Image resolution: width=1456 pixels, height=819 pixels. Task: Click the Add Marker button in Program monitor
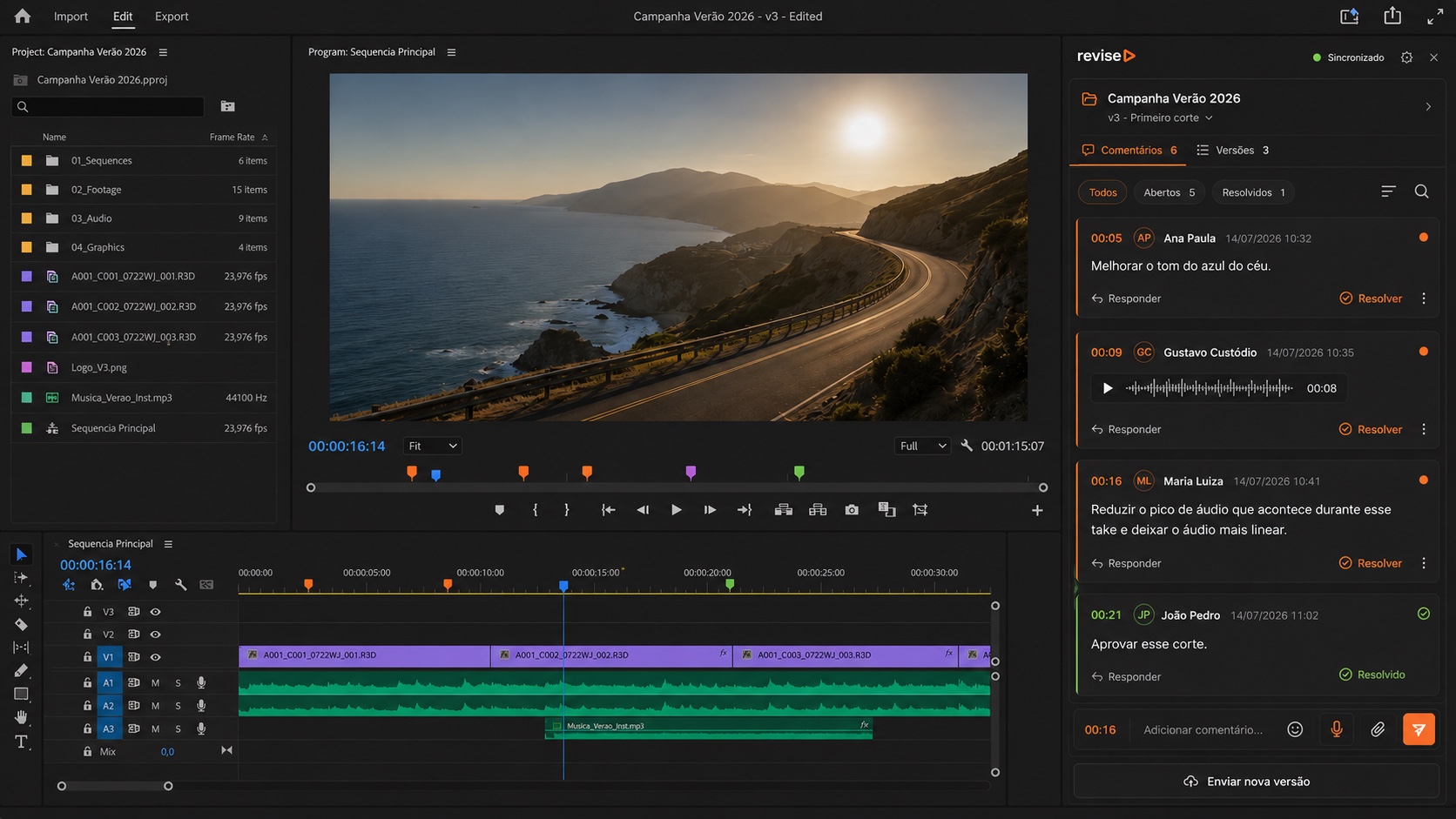point(499,510)
